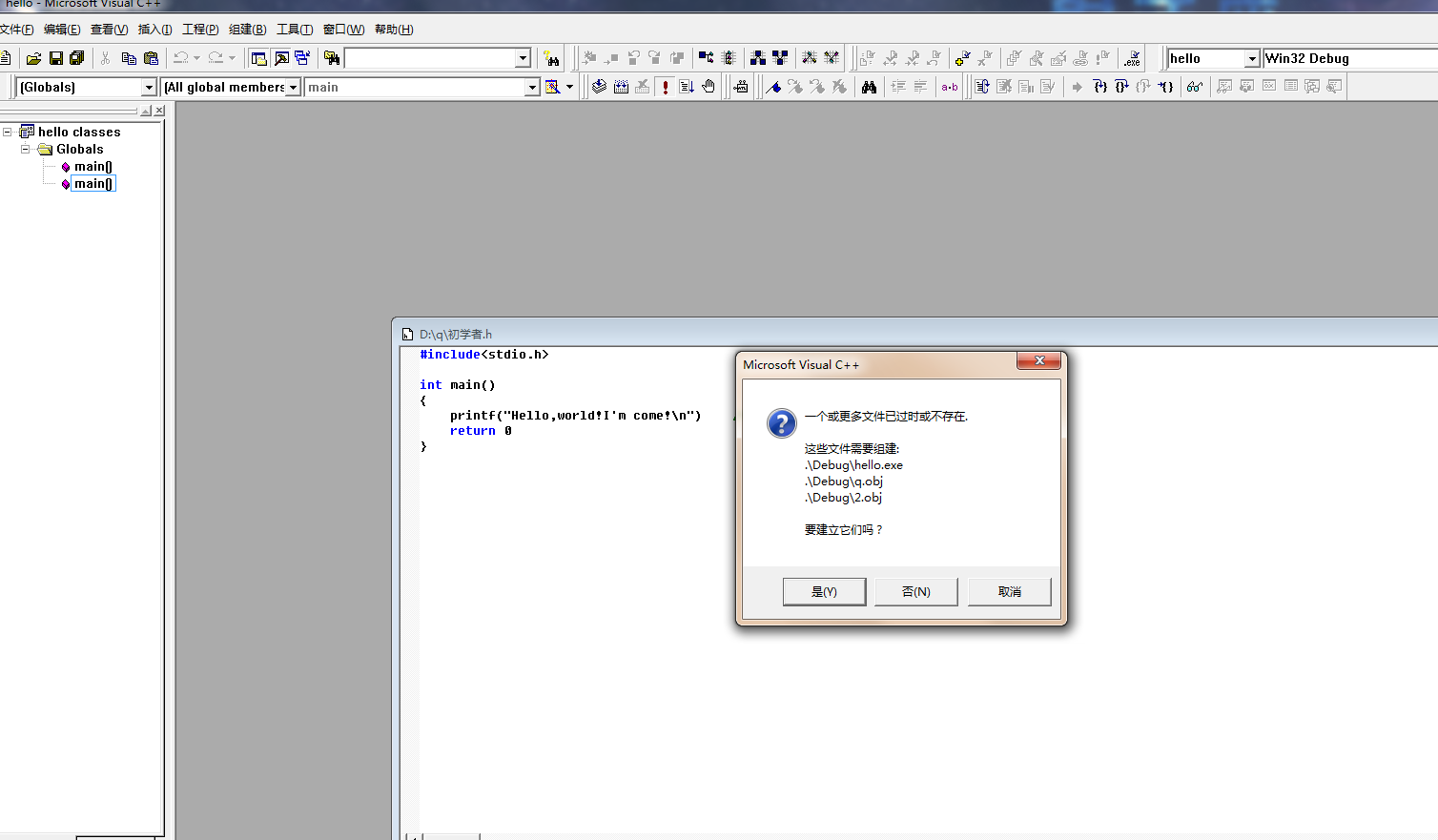Open the 文件(F) menu
The height and width of the screenshot is (840, 1438).
16,30
